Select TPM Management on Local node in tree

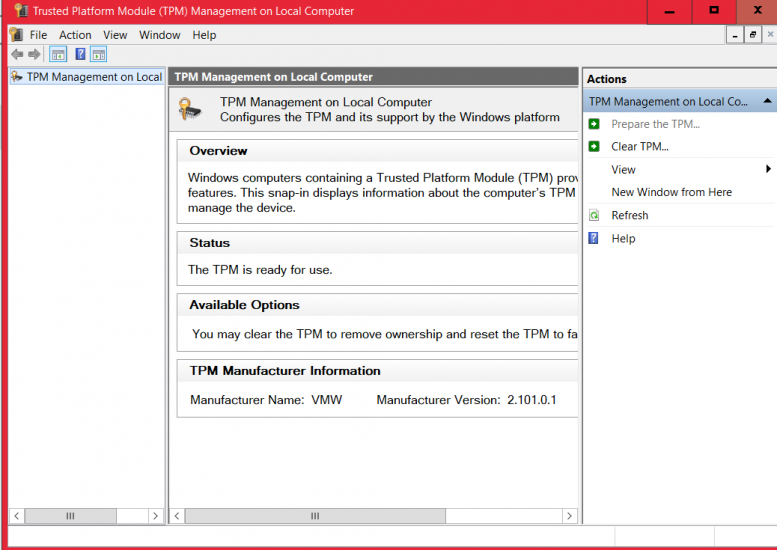pyautogui.click(x=93, y=77)
